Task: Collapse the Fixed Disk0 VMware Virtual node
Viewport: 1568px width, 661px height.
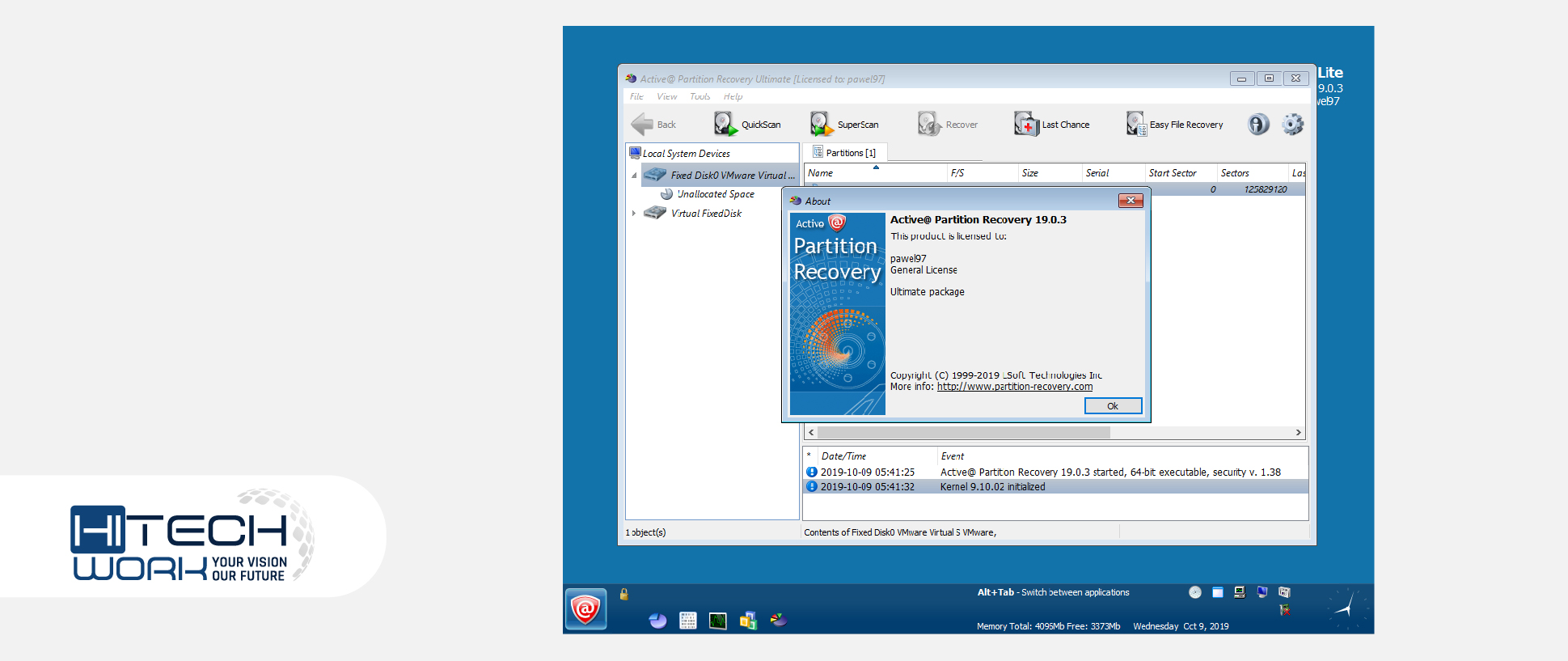Action: click(x=634, y=175)
